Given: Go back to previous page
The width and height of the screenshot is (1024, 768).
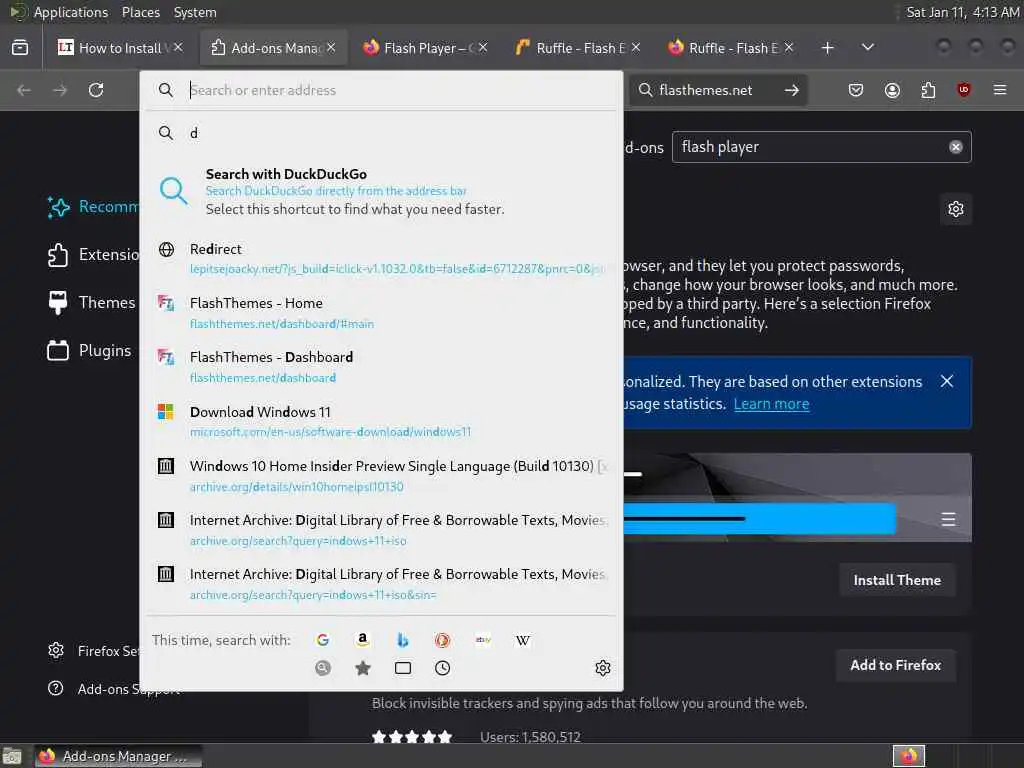Looking at the screenshot, I should 24,89.
